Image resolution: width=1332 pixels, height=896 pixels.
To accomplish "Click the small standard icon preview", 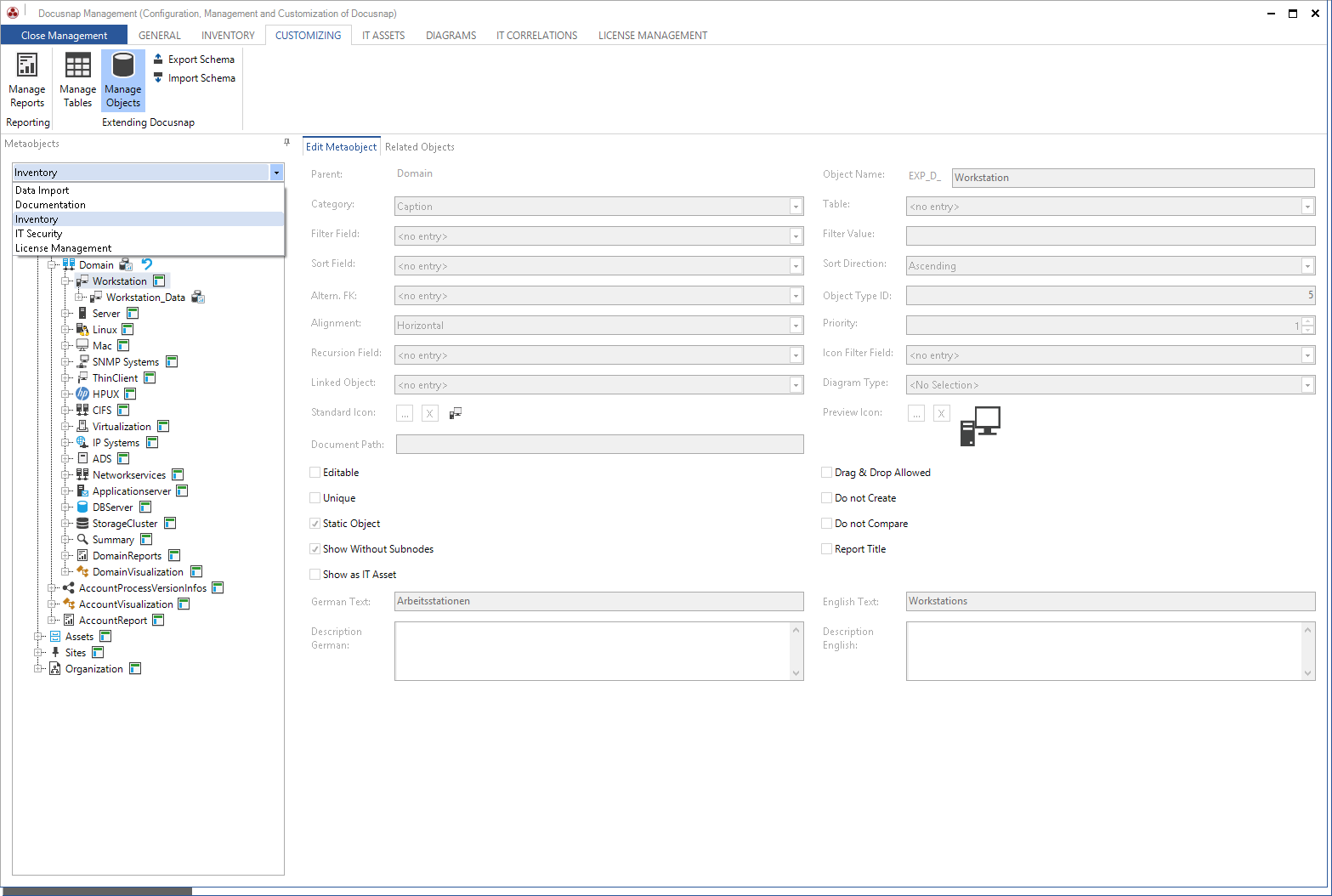I will click(456, 413).
